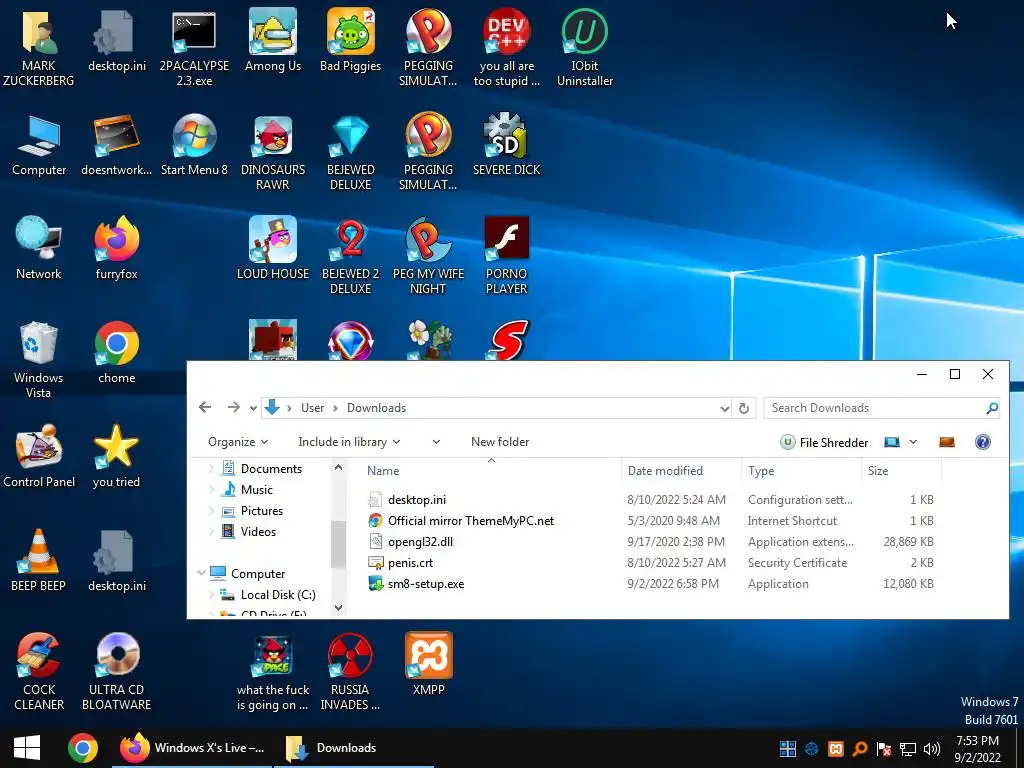Click the volume speaker tray icon
This screenshot has height=768, width=1024.
click(x=932, y=749)
